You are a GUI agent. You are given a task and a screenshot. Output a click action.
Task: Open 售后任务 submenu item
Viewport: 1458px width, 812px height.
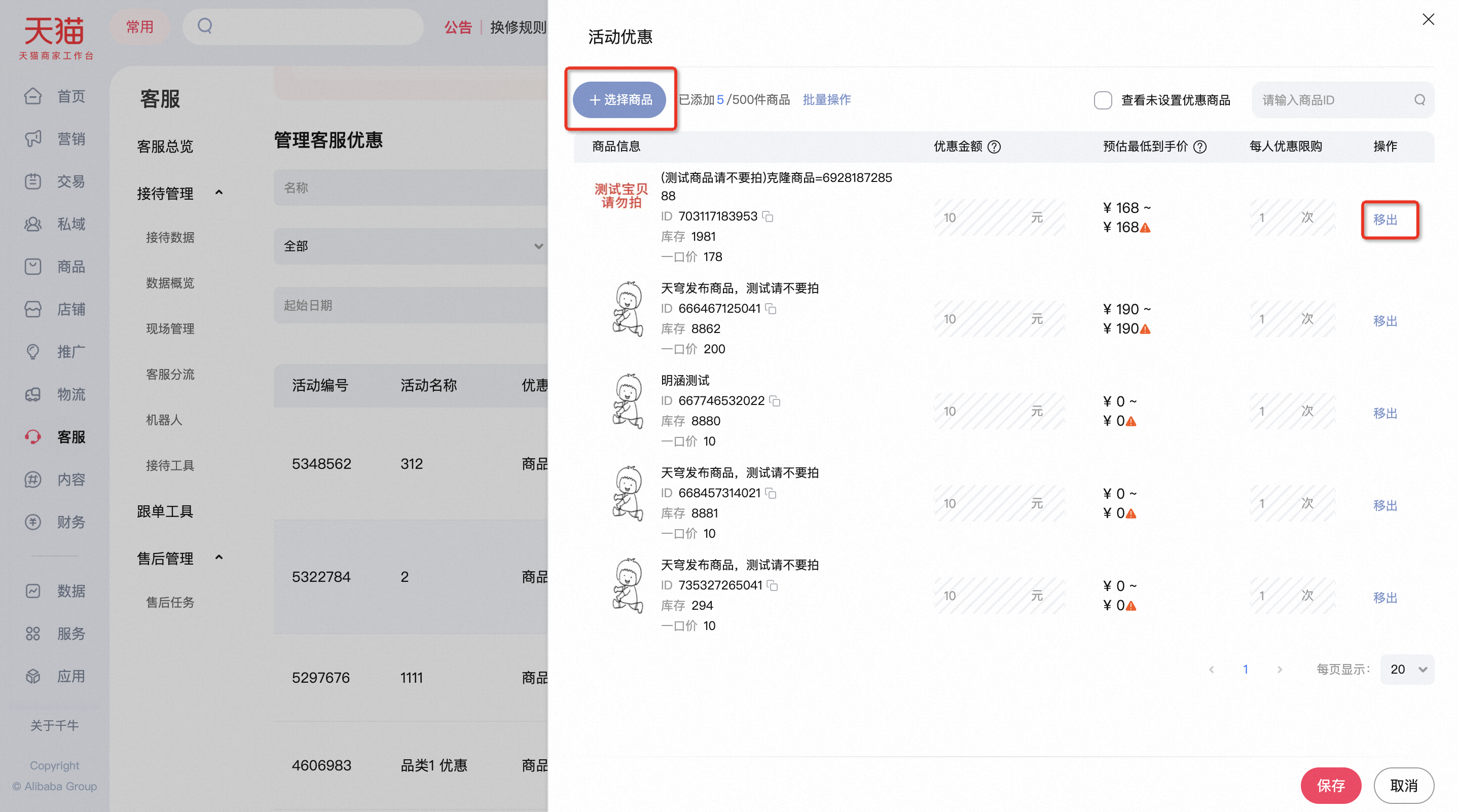[x=170, y=603]
